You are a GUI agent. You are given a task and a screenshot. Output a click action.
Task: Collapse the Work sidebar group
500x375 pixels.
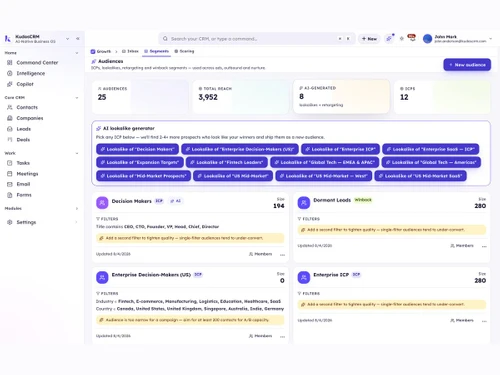pos(77,153)
